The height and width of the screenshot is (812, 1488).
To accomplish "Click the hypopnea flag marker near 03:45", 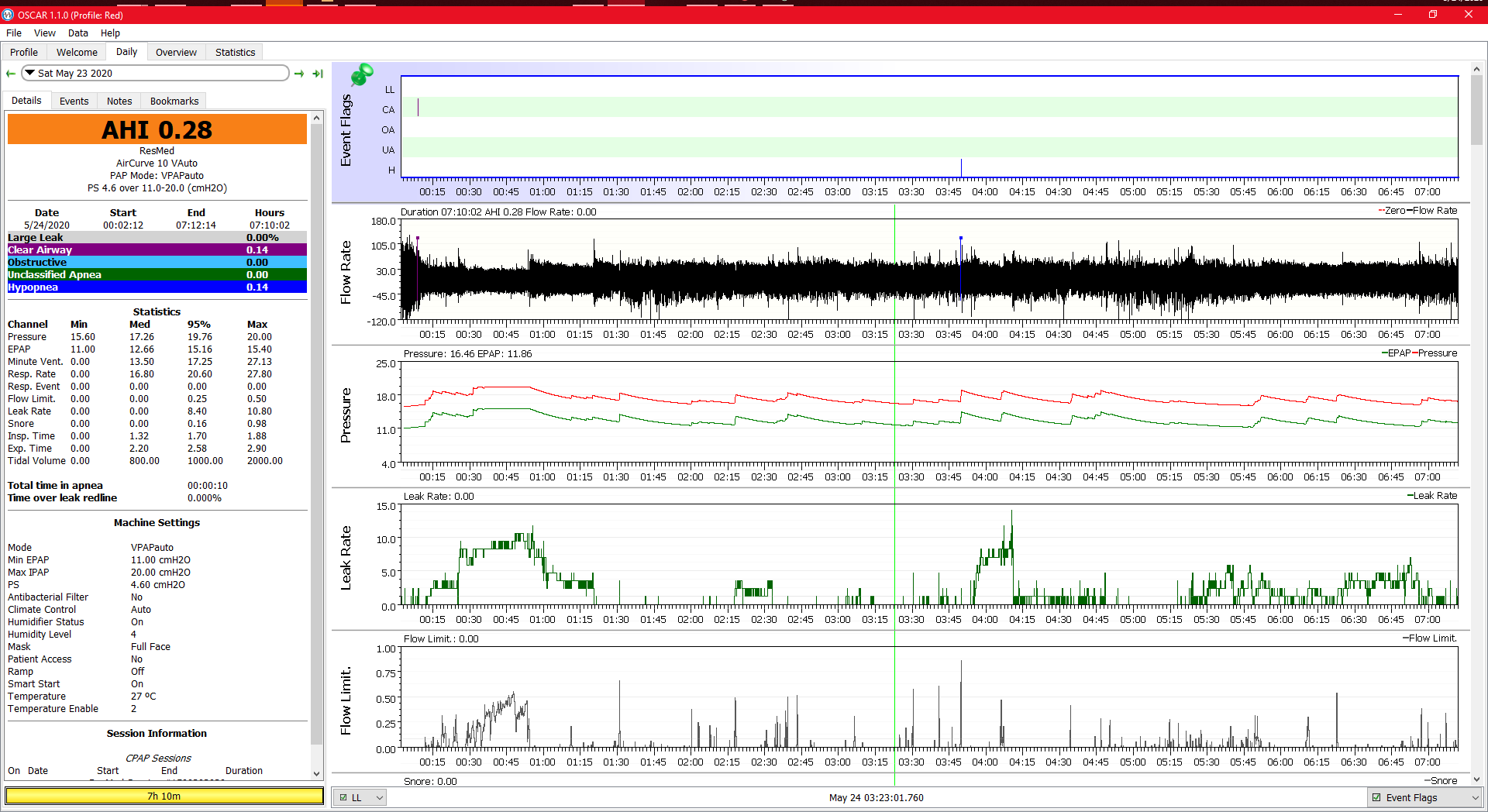I will (x=961, y=168).
